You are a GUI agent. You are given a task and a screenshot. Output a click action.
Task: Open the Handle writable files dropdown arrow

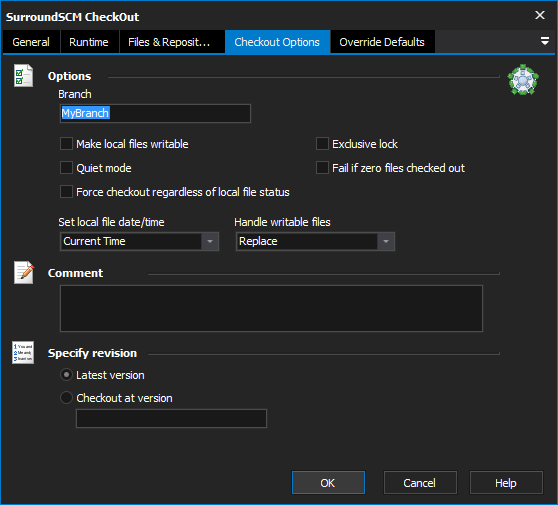point(386,241)
